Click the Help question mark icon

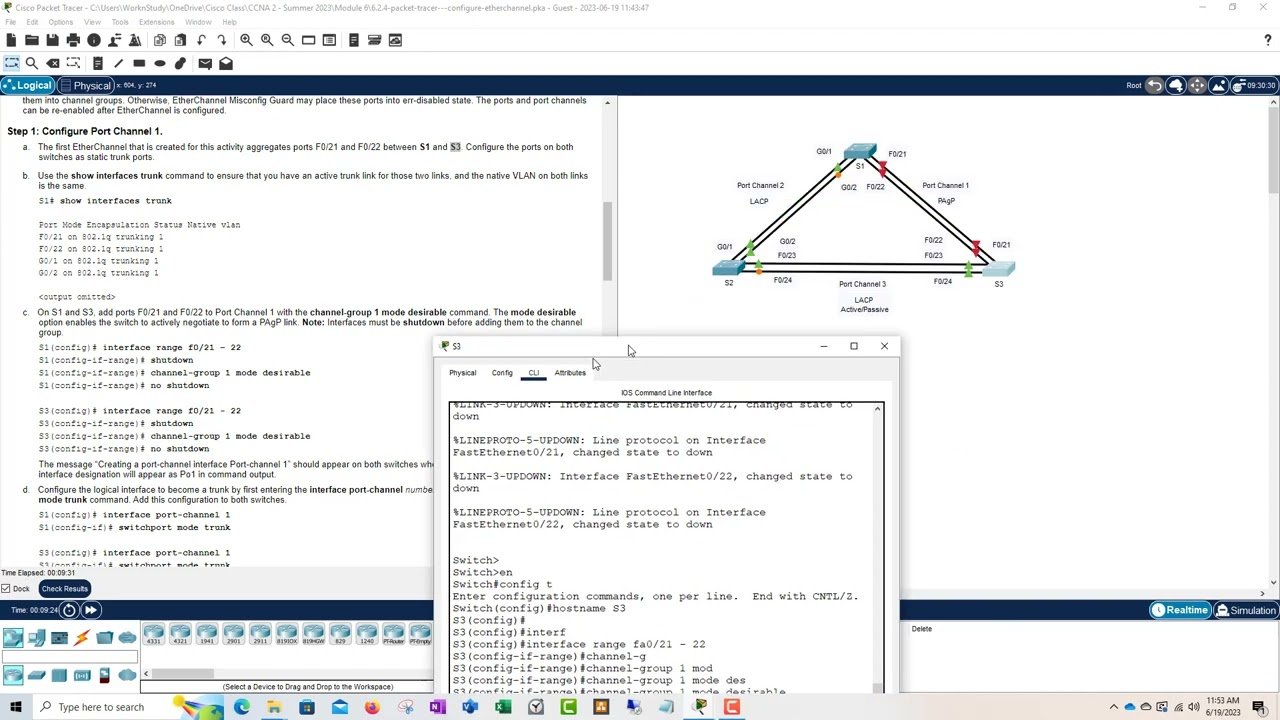[1267, 40]
